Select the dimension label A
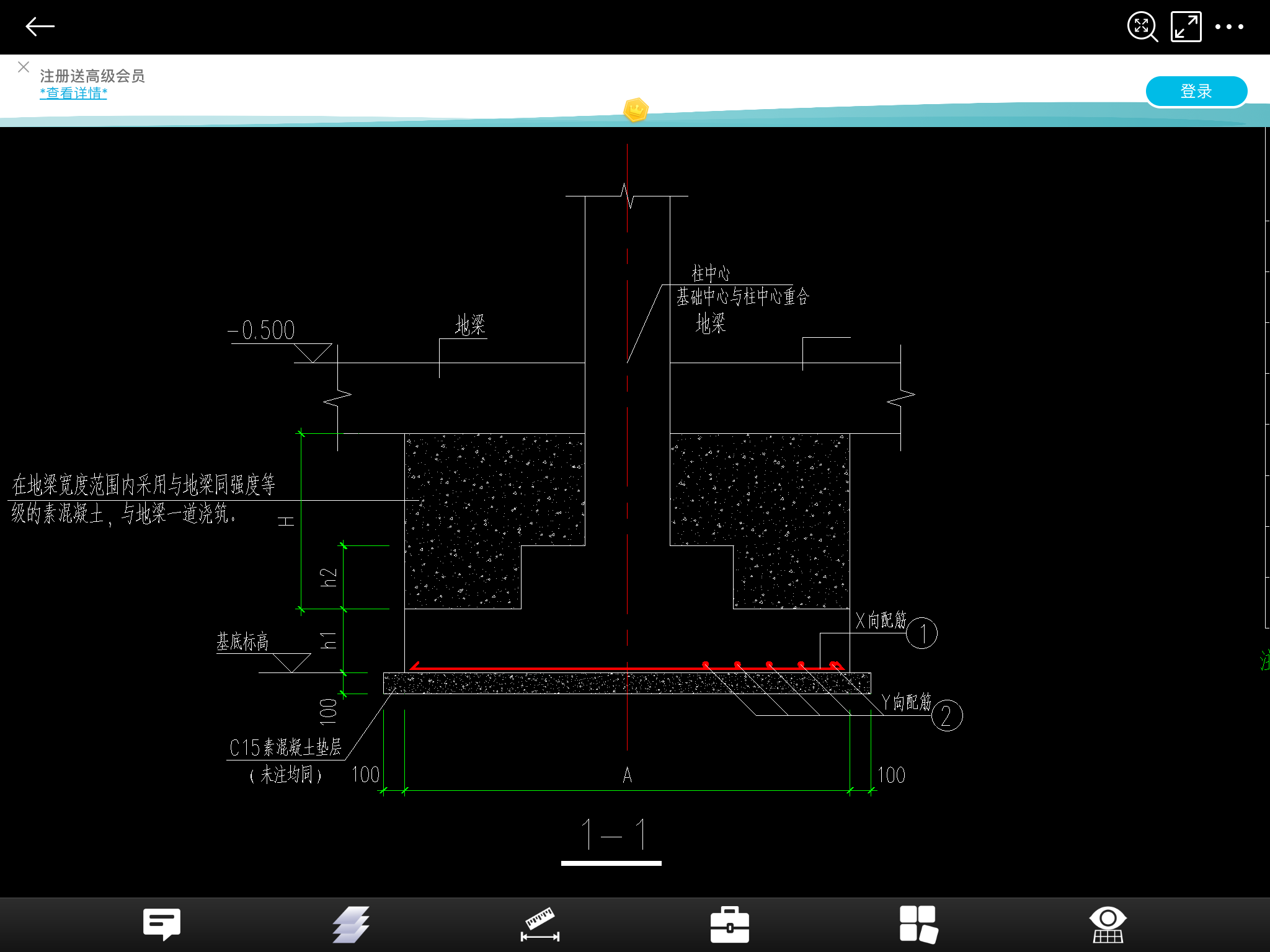 tap(628, 775)
